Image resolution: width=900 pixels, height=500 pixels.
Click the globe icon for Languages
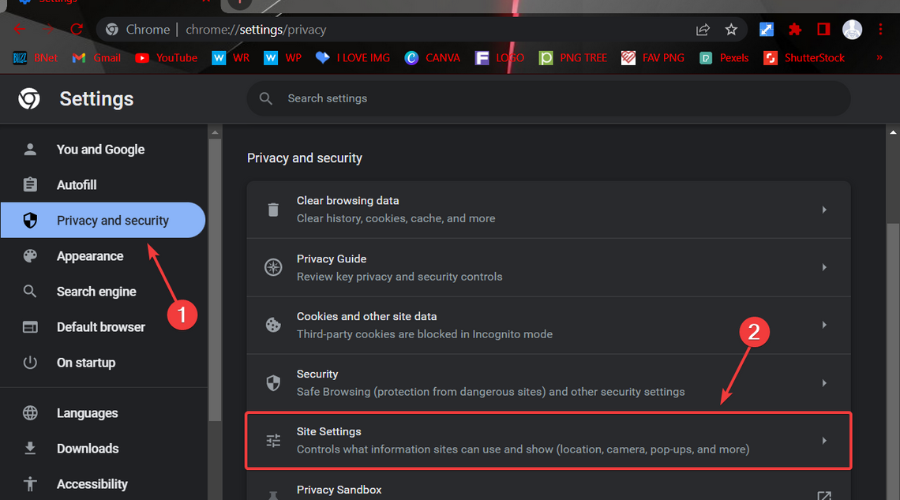30,413
